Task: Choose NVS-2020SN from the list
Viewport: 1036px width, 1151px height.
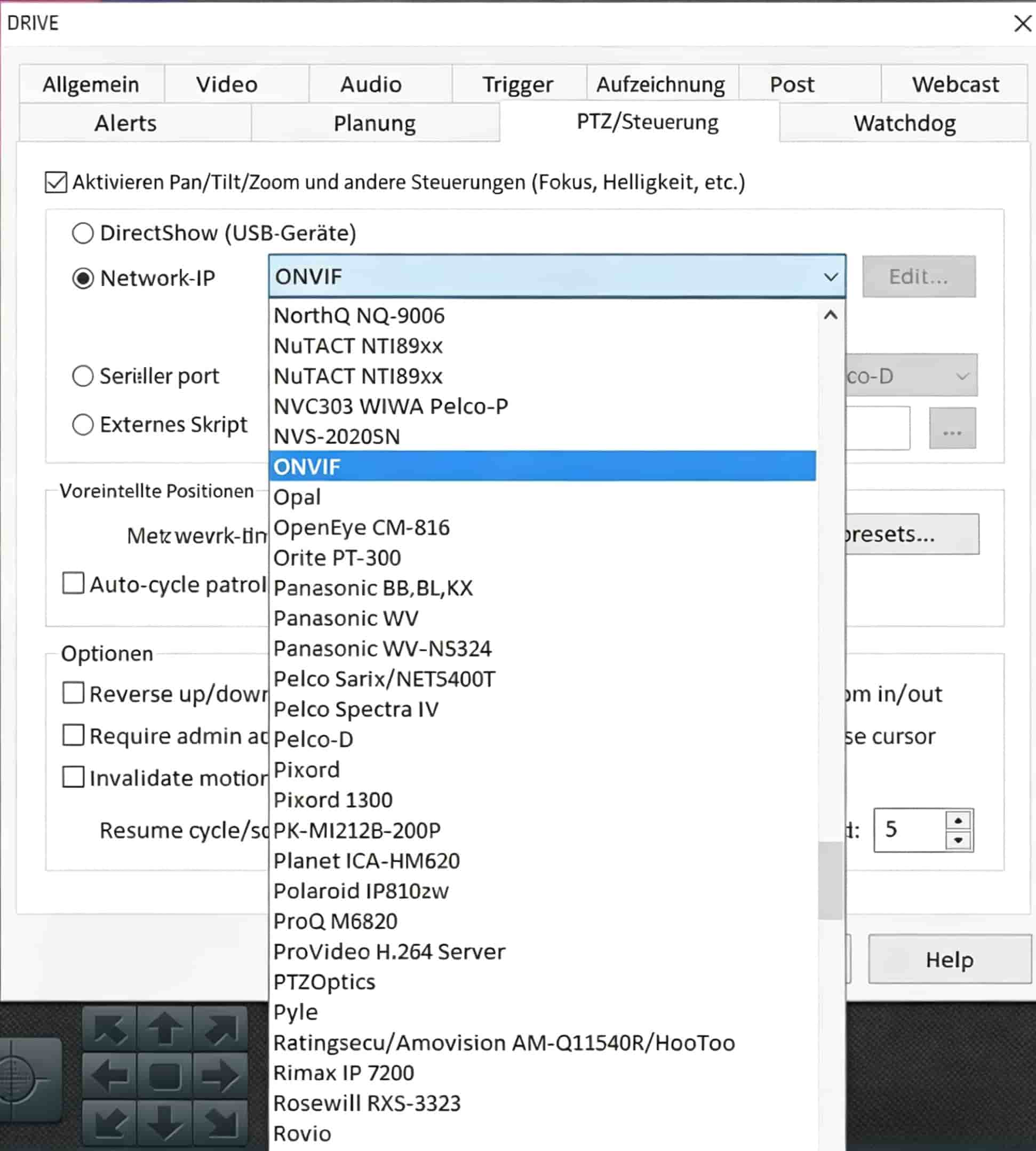Action: [x=543, y=436]
